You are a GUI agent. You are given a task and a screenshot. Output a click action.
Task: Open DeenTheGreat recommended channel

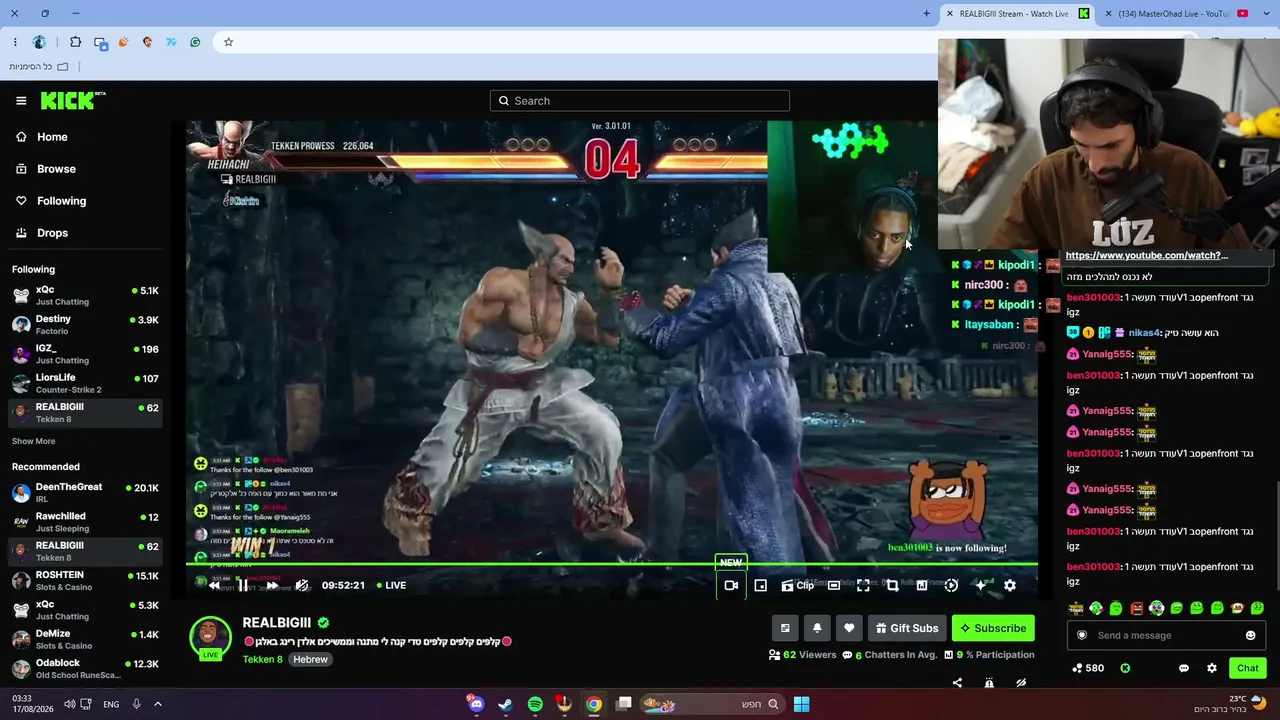[85, 492]
